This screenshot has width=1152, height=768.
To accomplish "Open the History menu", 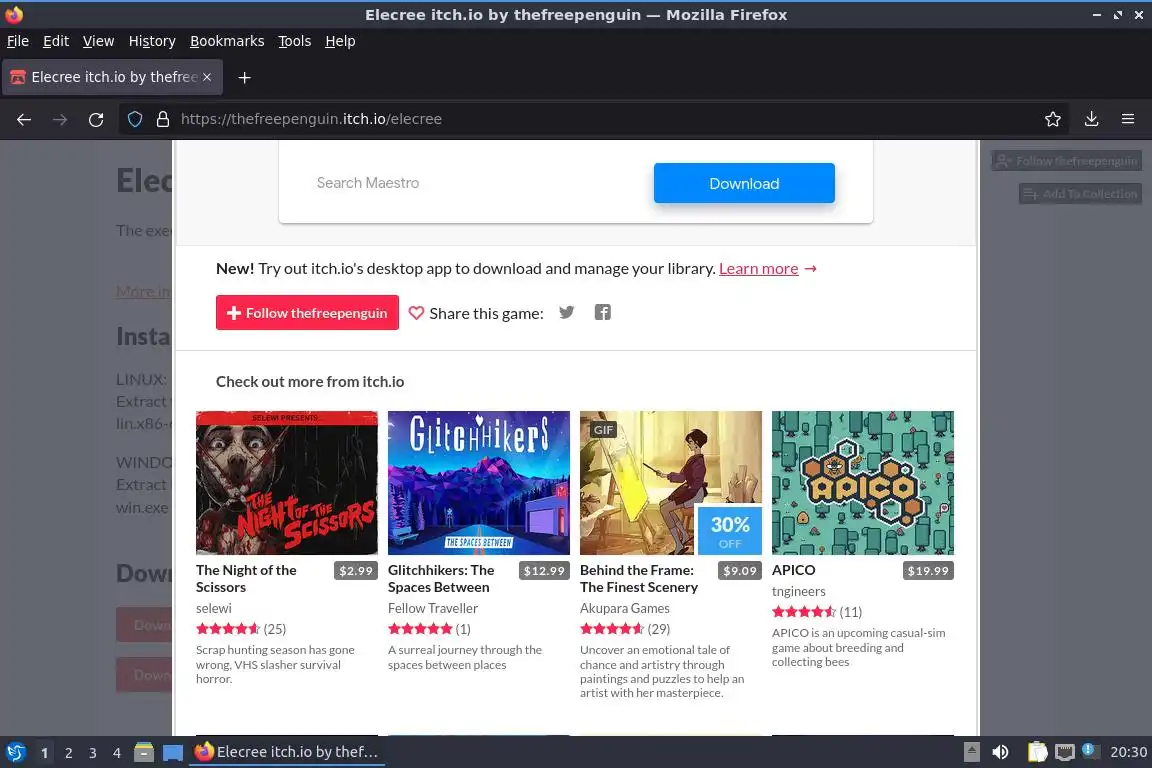I will 152,41.
